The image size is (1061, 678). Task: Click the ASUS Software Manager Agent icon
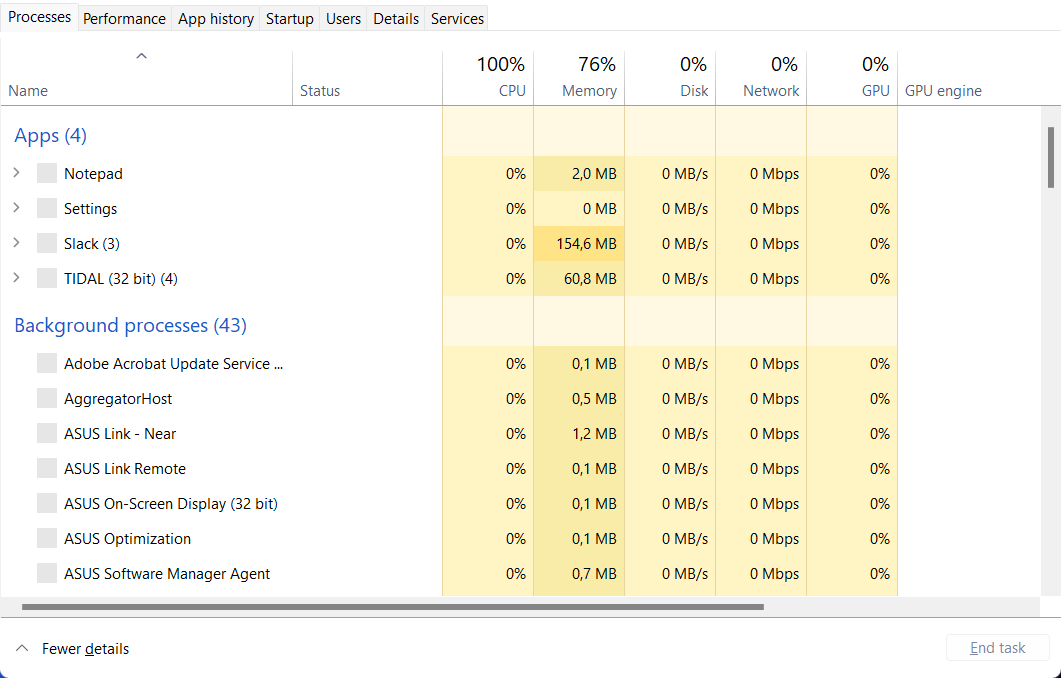(47, 573)
